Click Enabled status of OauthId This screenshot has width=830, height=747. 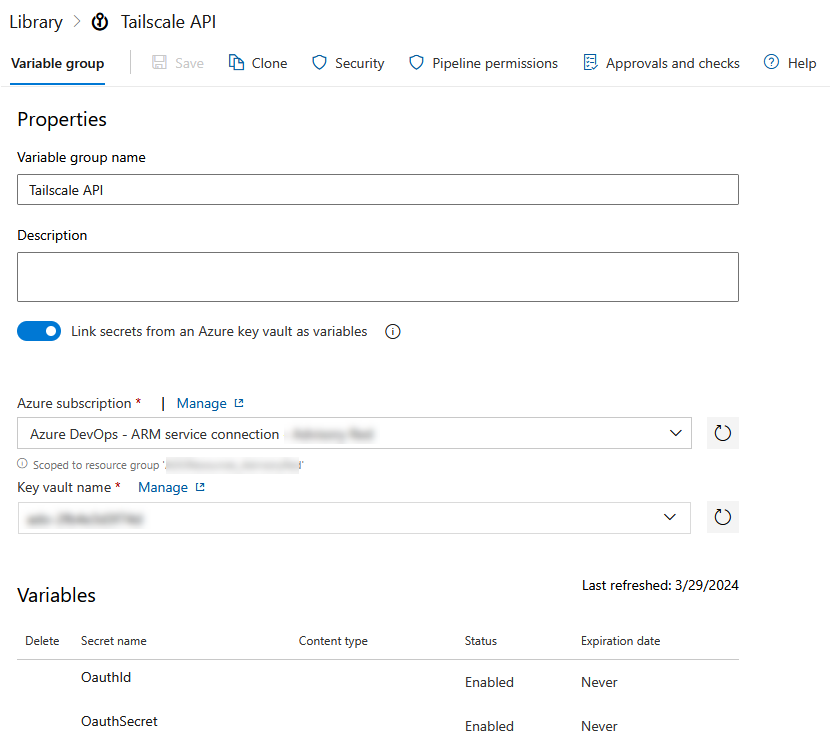coord(489,682)
